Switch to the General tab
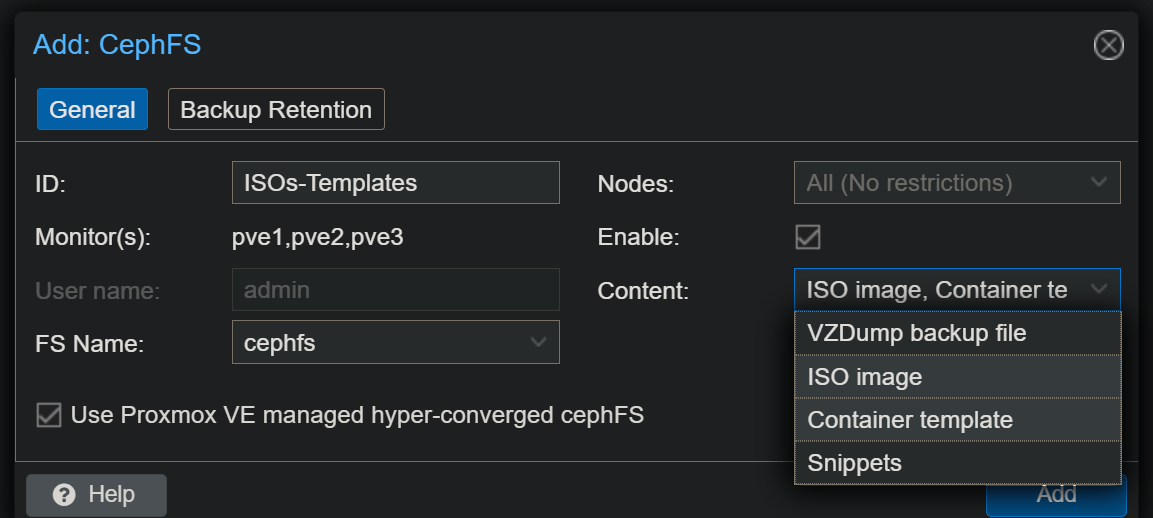1153x518 pixels. [92, 109]
